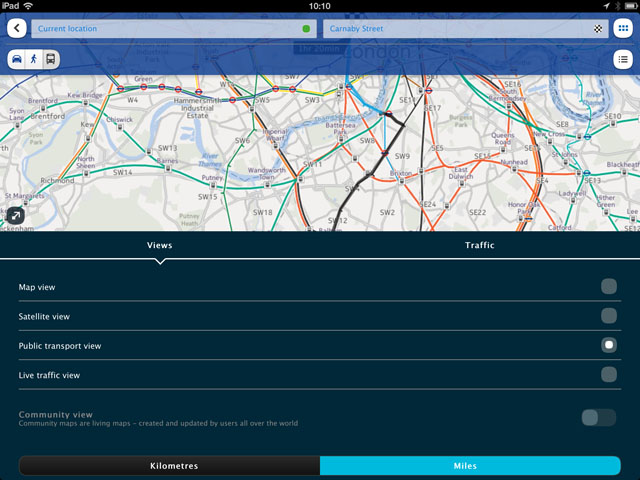Select Public transport view option
Image resolution: width=640 pixels, height=480 pixels.
320,346
